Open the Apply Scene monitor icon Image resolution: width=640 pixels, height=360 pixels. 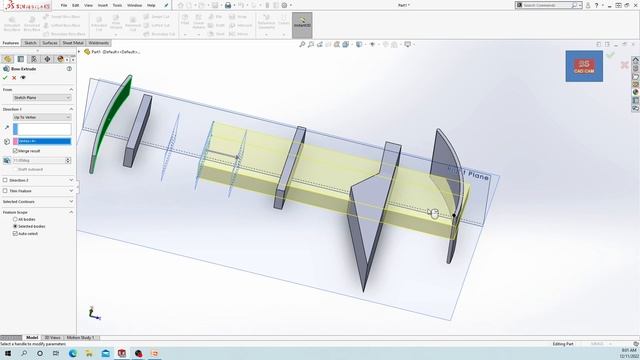point(407,44)
